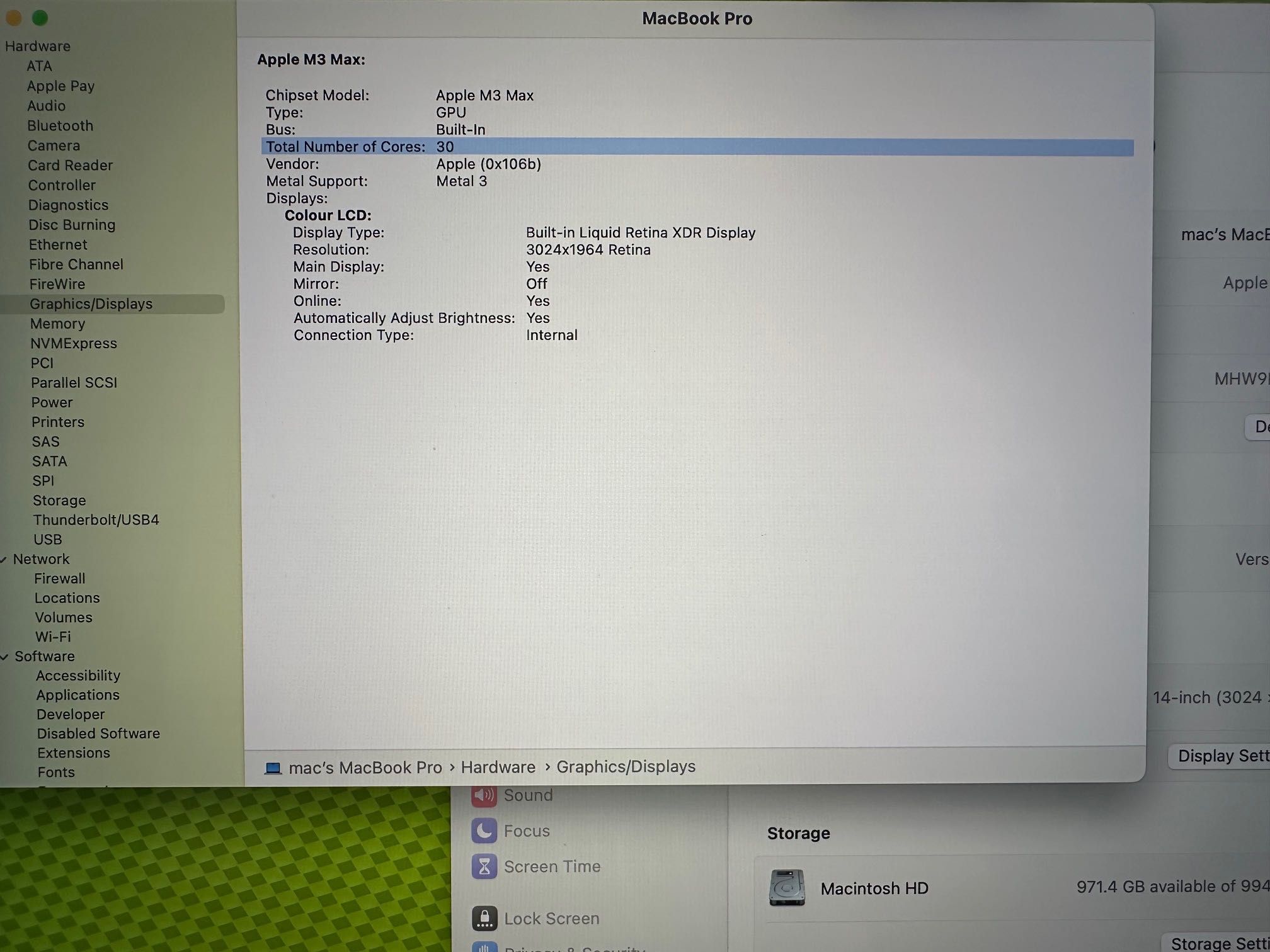Select Firewall under Network

coord(59,579)
